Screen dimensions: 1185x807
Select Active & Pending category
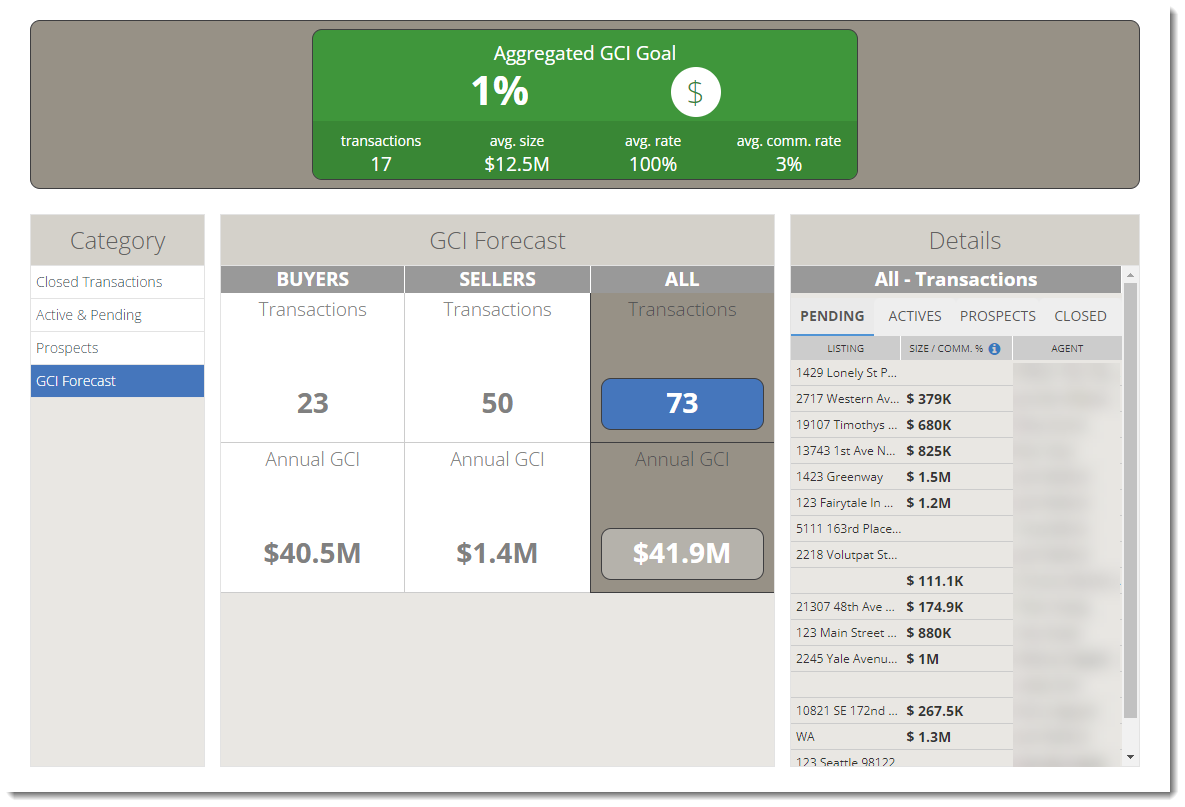[89, 315]
